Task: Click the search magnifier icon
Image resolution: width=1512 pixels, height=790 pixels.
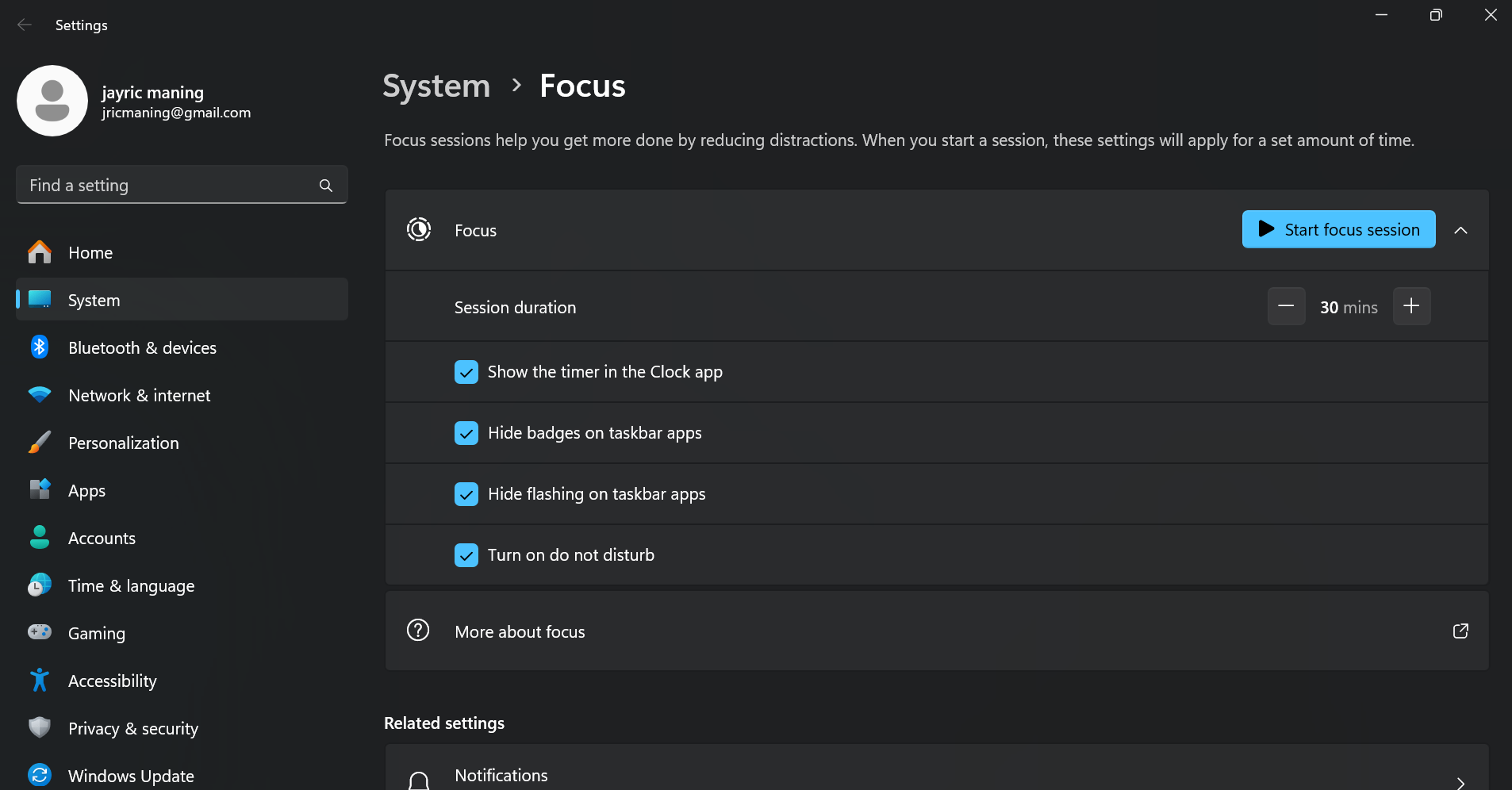Action: point(325,186)
